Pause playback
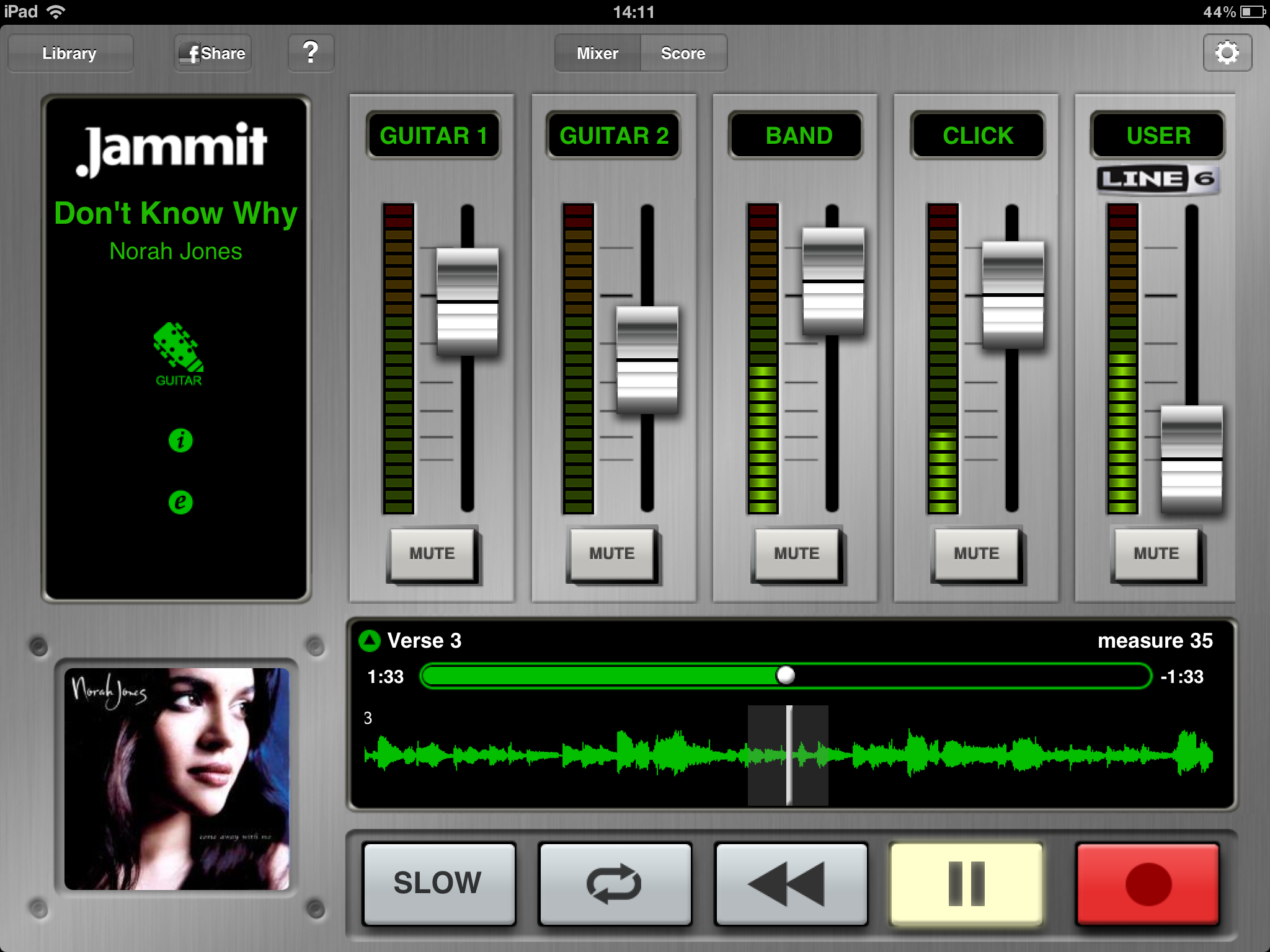The height and width of the screenshot is (952, 1270). 967,883
